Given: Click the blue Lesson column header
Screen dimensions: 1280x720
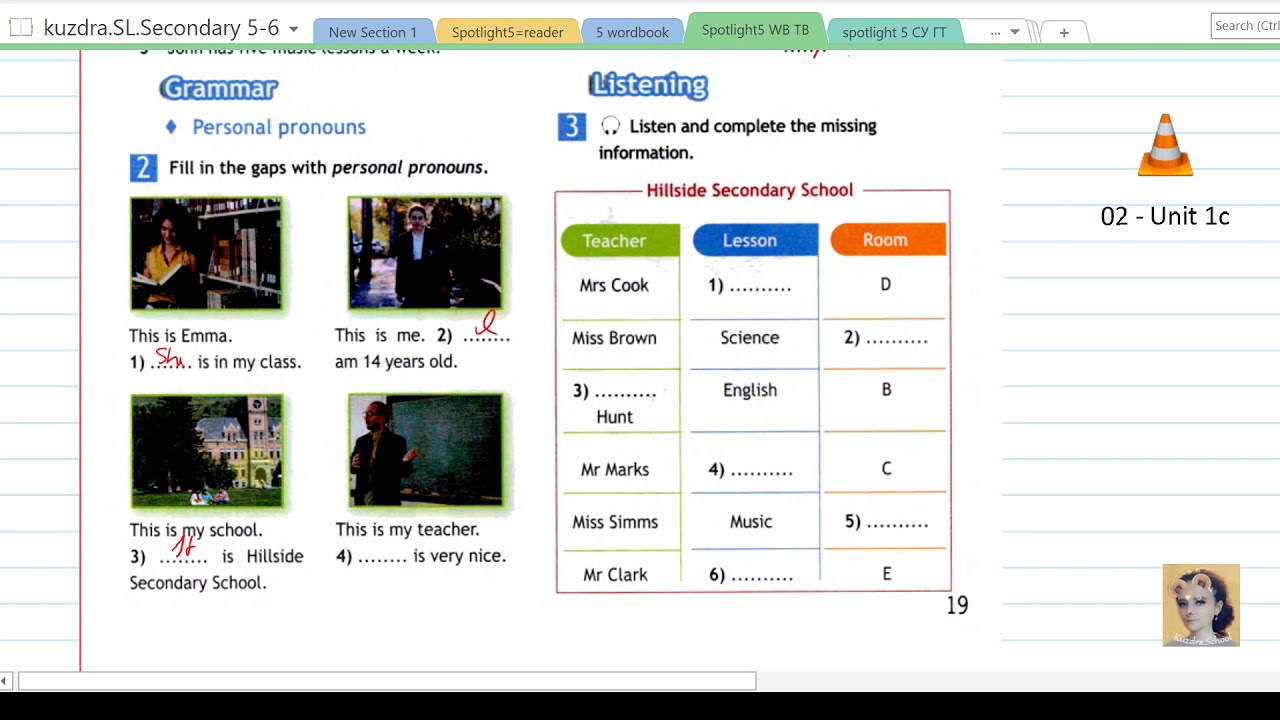Looking at the screenshot, I should tap(755, 240).
